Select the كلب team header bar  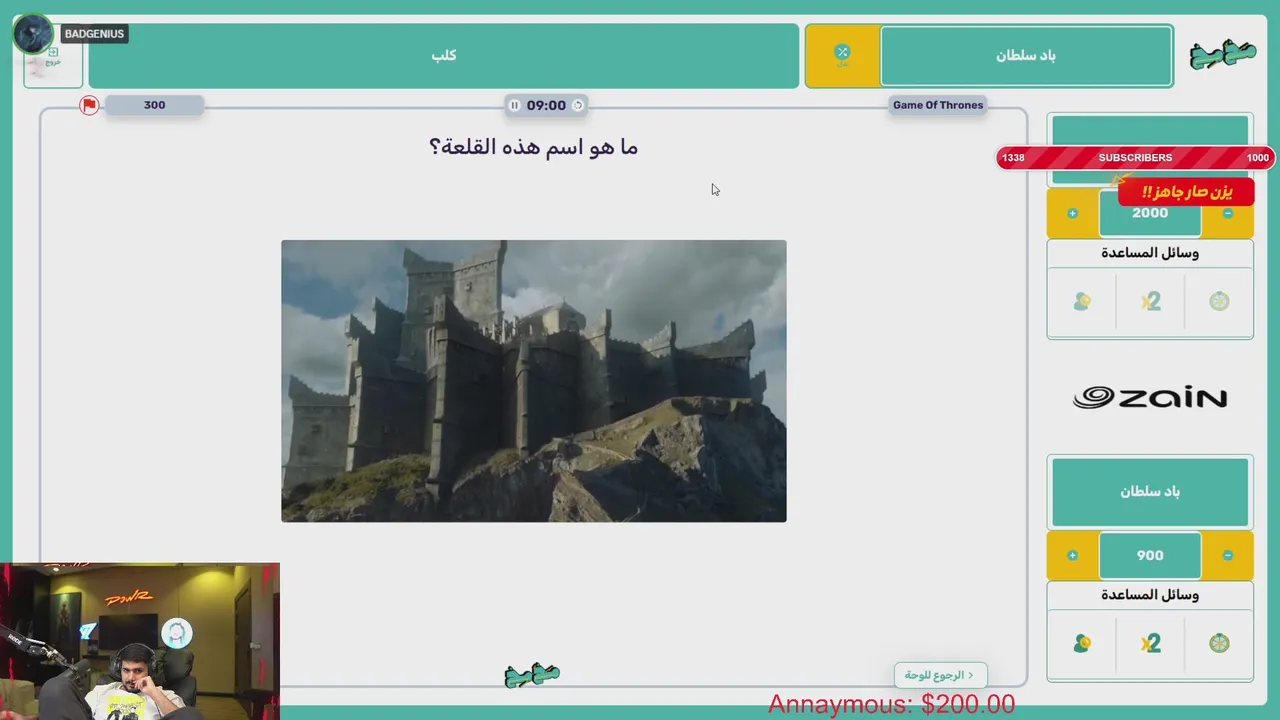point(444,56)
